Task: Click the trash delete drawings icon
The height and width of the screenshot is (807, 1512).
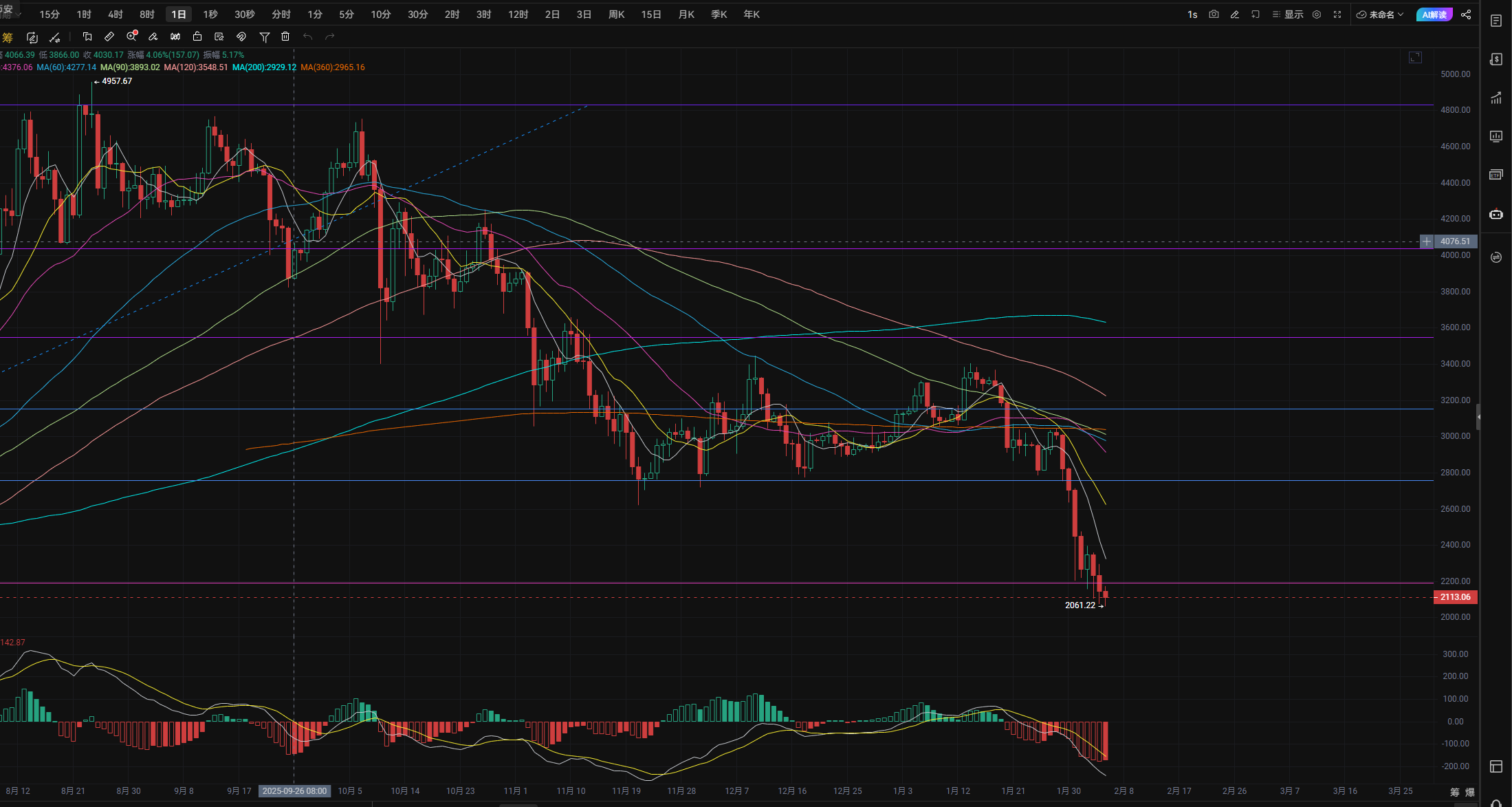Action: (x=285, y=36)
